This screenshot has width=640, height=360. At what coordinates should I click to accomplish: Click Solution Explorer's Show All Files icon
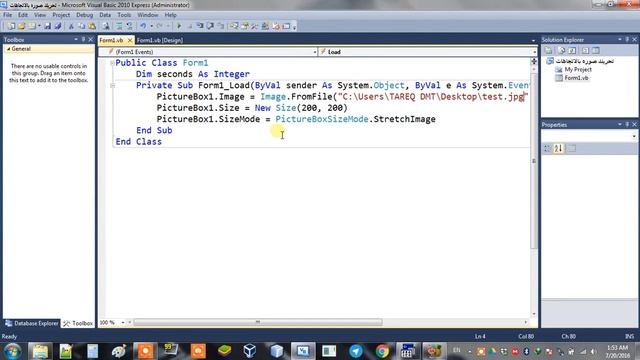click(x=562, y=51)
